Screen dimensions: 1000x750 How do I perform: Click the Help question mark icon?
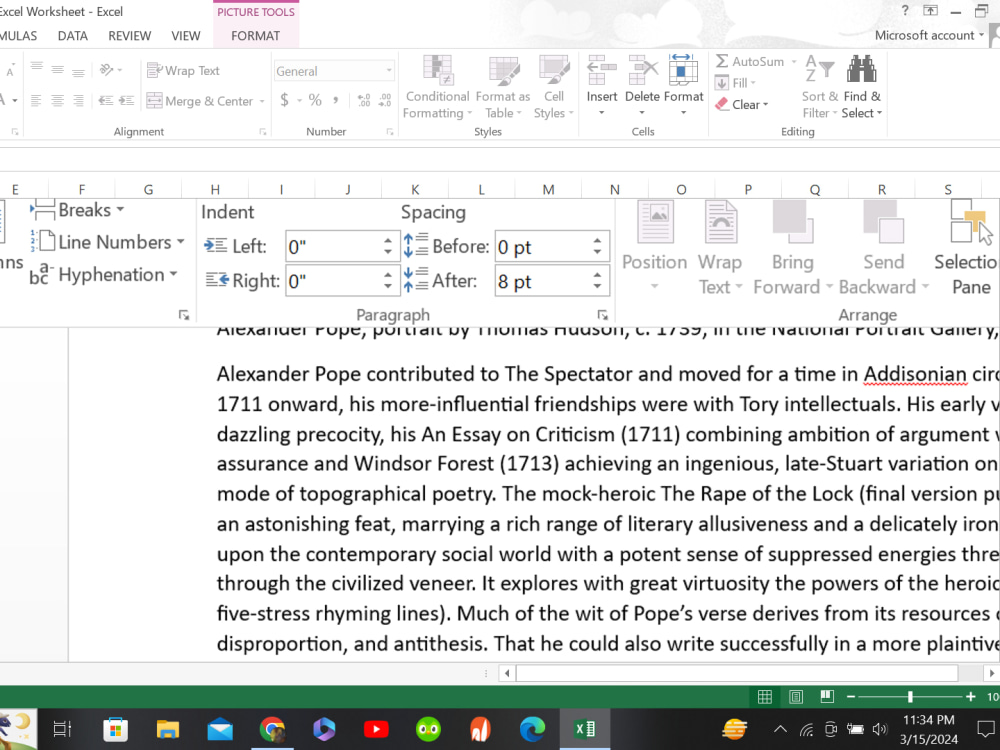pos(905,11)
